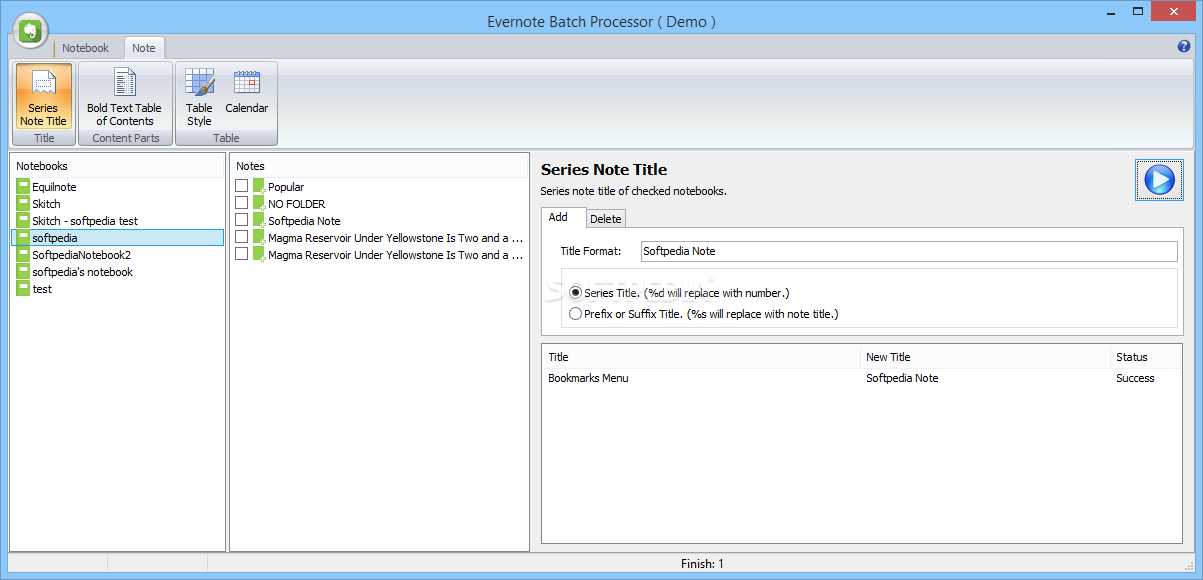This screenshot has height=580, width=1203.
Task: Click the note icon beside NO FOLDER
Action: tap(259, 204)
